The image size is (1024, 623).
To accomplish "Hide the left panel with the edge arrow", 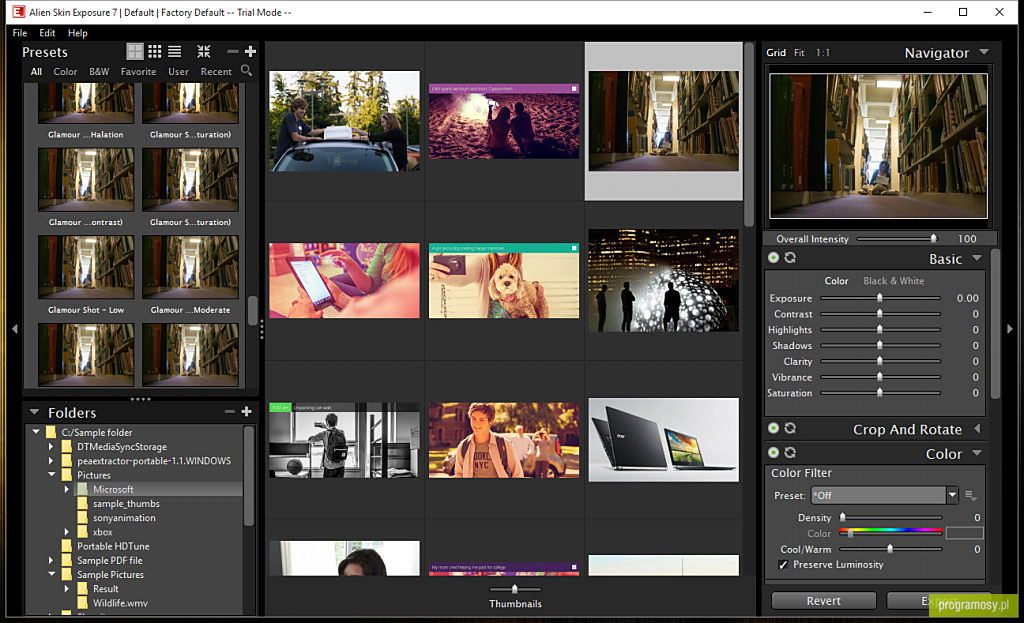I will (x=14, y=329).
